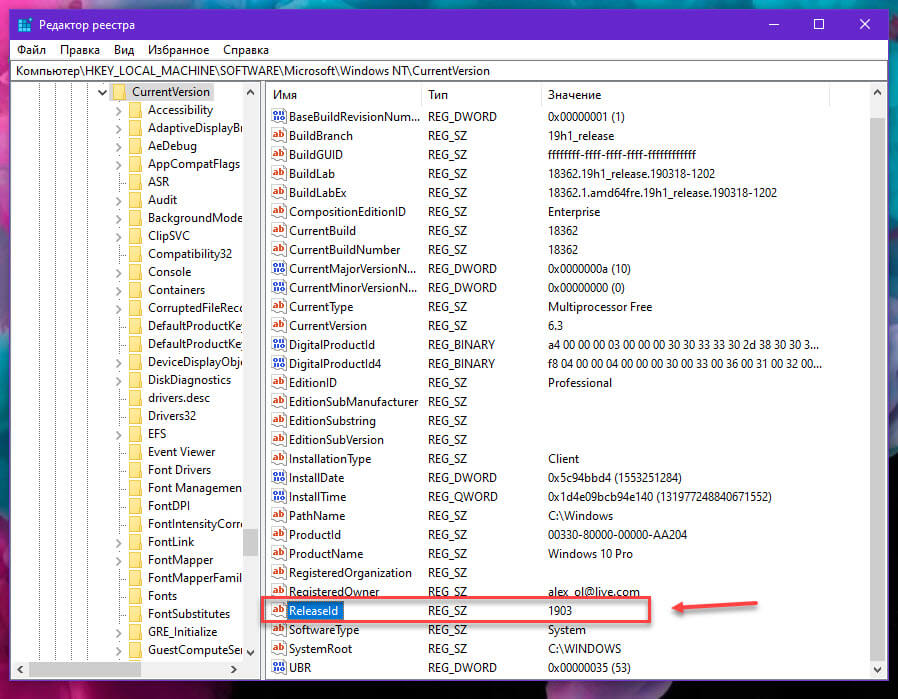The width and height of the screenshot is (898, 699).
Task: Expand the Containers subkey
Action: [x=118, y=290]
